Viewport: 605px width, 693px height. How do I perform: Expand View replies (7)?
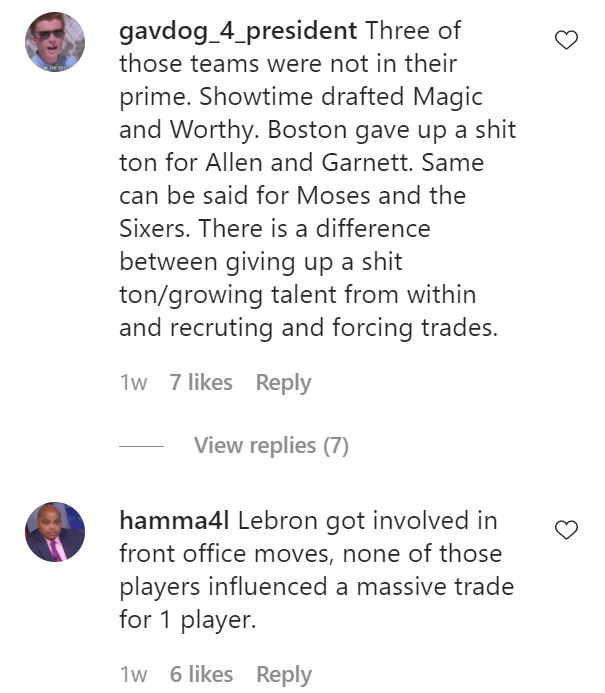(x=271, y=446)
